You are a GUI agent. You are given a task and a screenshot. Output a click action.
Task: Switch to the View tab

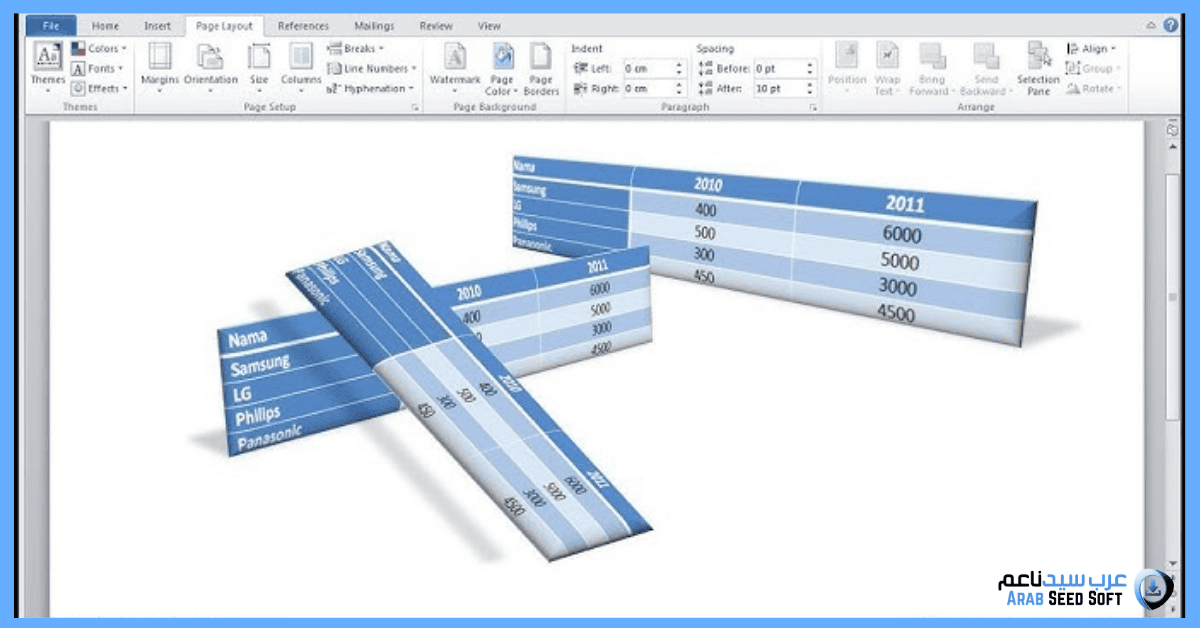[489, 26]
